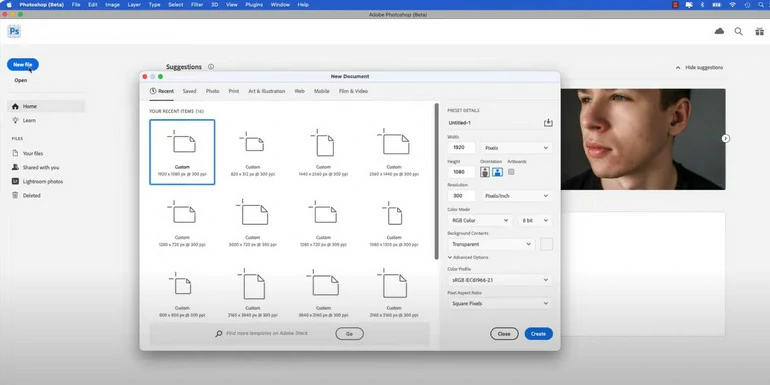Click the Resolution input field

point(461,196)
